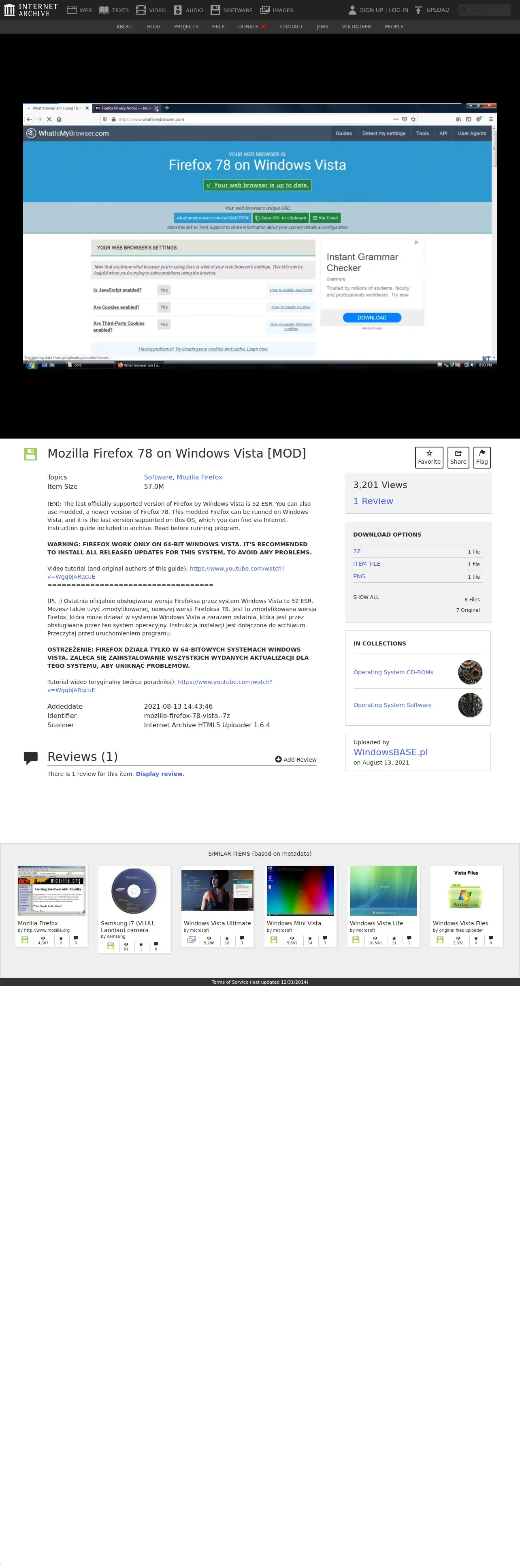Click the Firefox on Vista screenshot preview
This screenshot has height=1568, width=520.
(x=260, y=236)
